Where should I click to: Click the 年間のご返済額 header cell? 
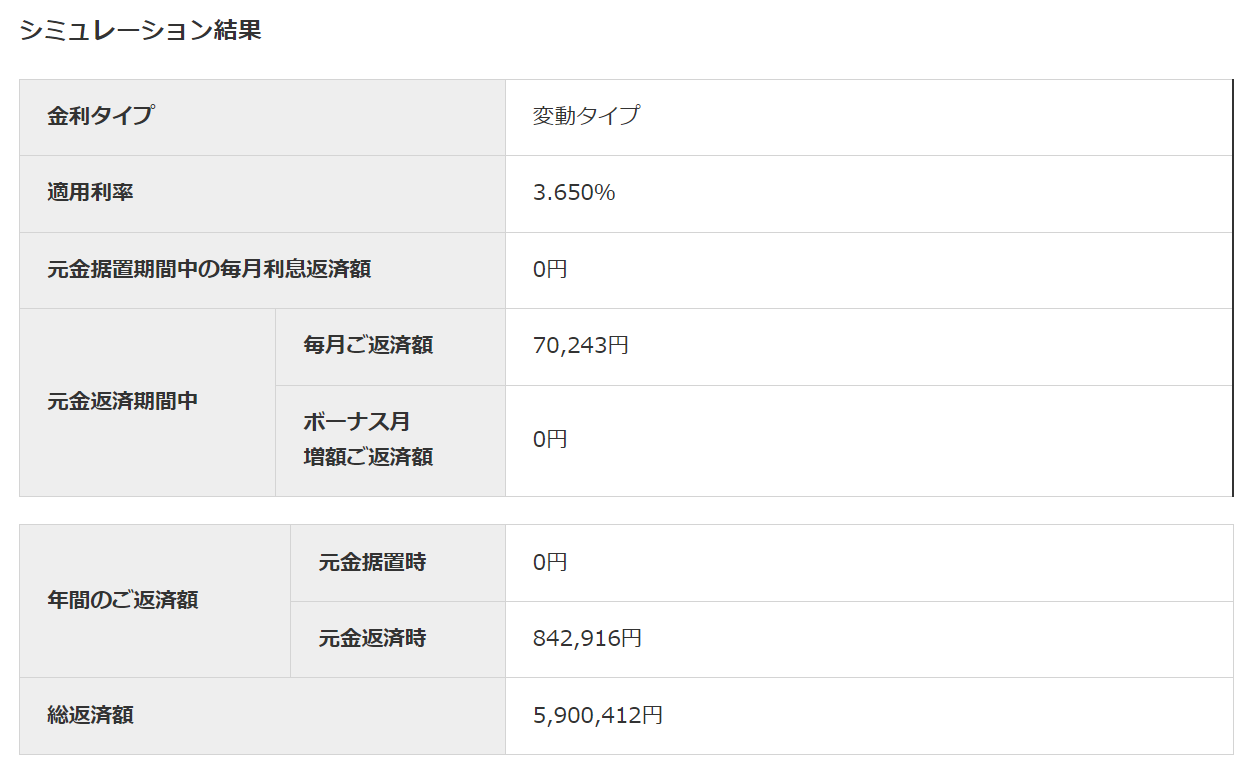coord(122,600)
